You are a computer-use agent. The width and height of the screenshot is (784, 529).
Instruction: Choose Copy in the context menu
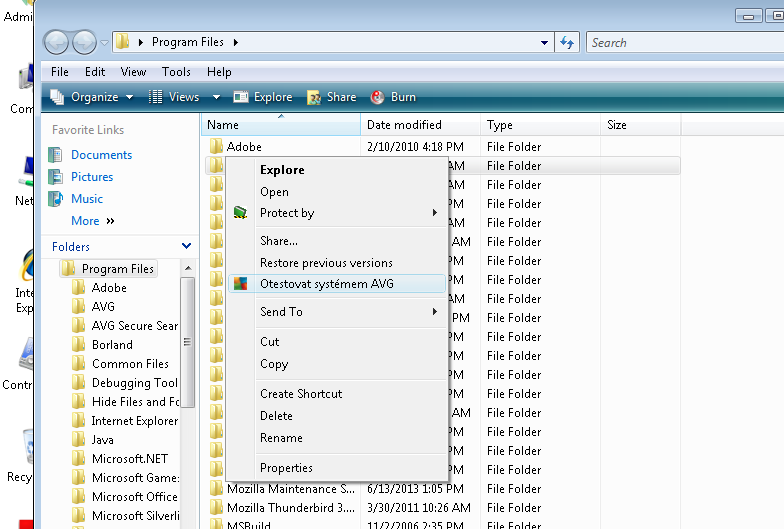[336, 364]
